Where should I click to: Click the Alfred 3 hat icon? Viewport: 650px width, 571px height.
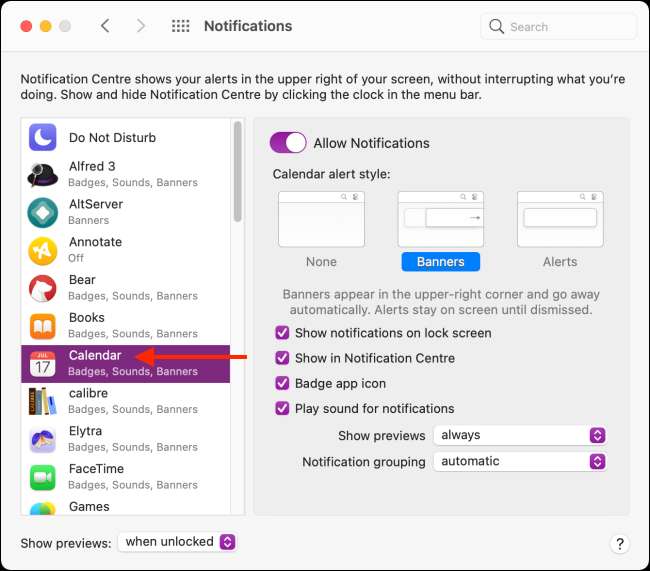pos(42,175)
